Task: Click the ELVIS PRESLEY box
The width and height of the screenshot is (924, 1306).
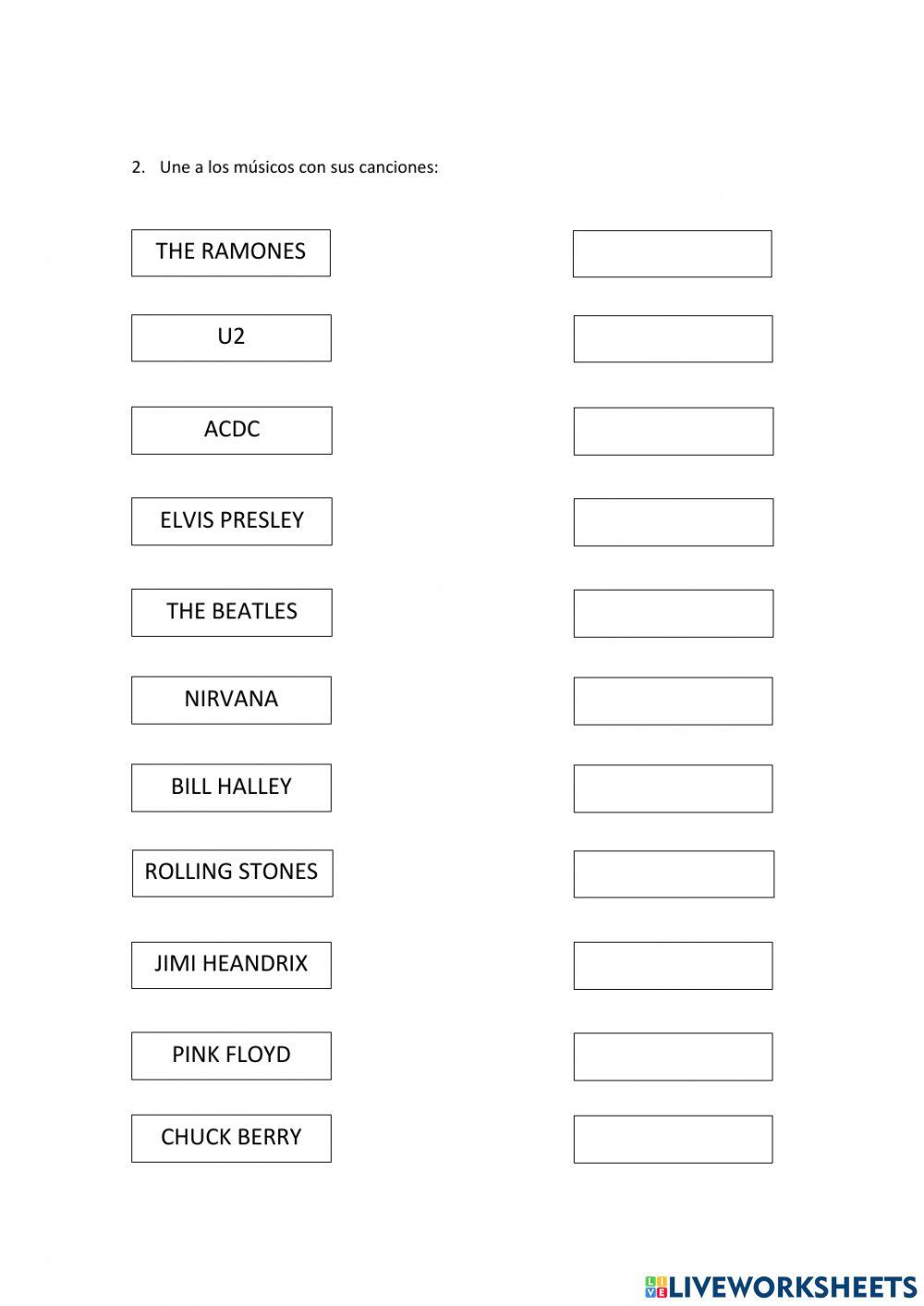Action: tap(231, 521)
